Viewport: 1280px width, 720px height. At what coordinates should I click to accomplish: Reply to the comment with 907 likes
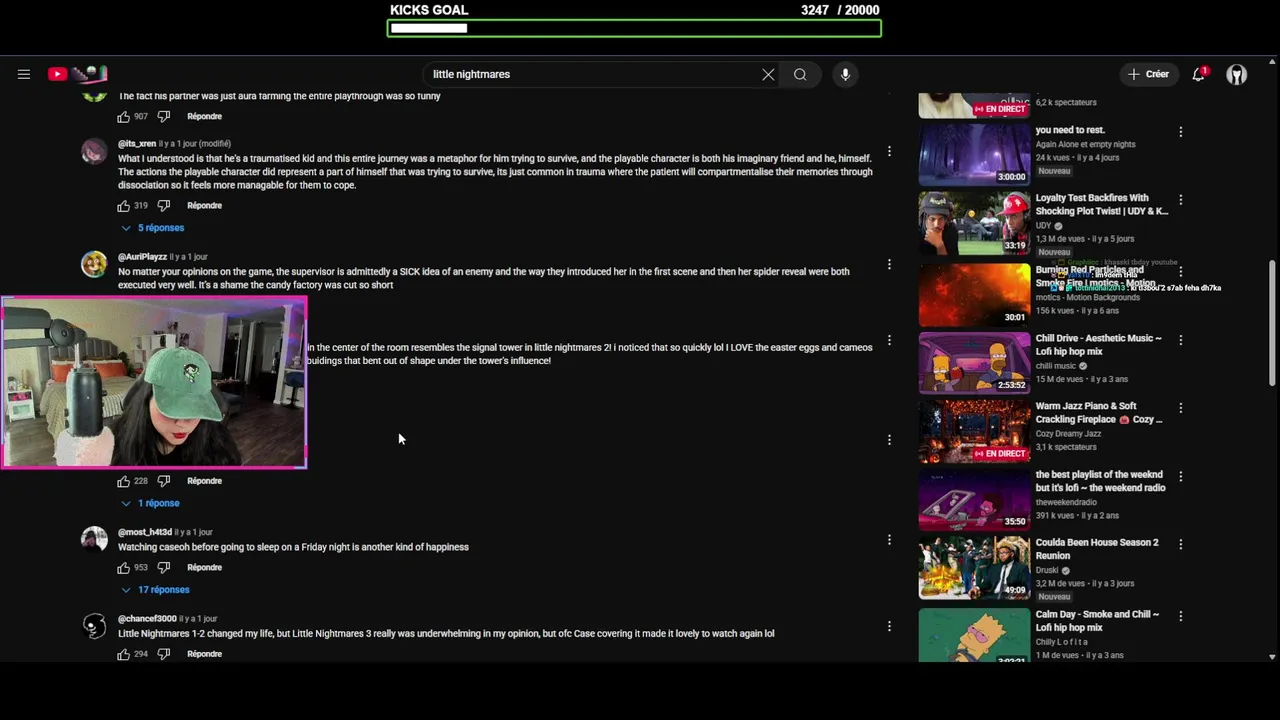[204, 116]
